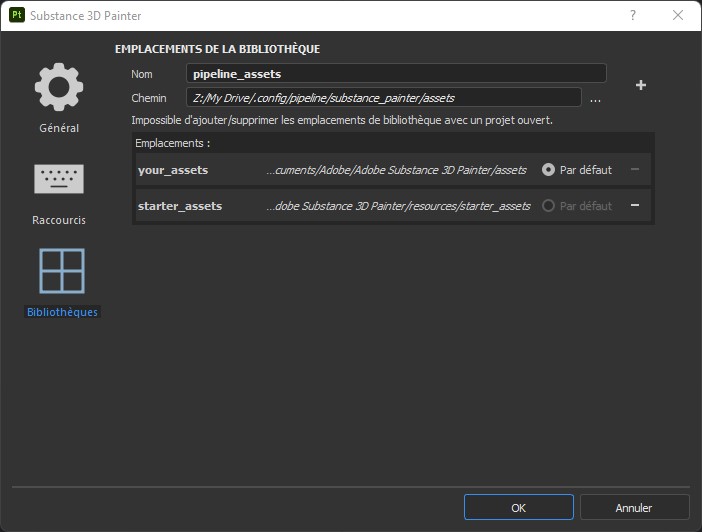Switch to the Général tab label
Image resolution: width=702 pixels, height=532 pixels.
point(59,128)
